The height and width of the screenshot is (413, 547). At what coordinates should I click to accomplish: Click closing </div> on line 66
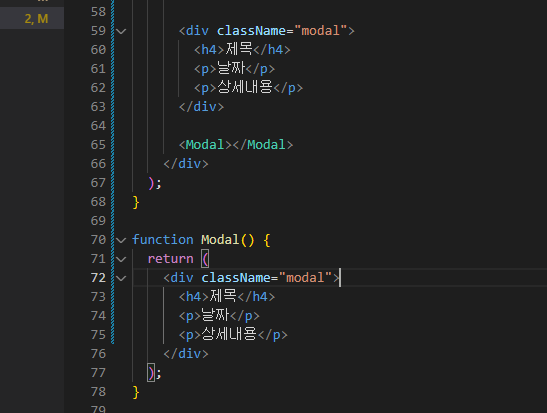186,164
